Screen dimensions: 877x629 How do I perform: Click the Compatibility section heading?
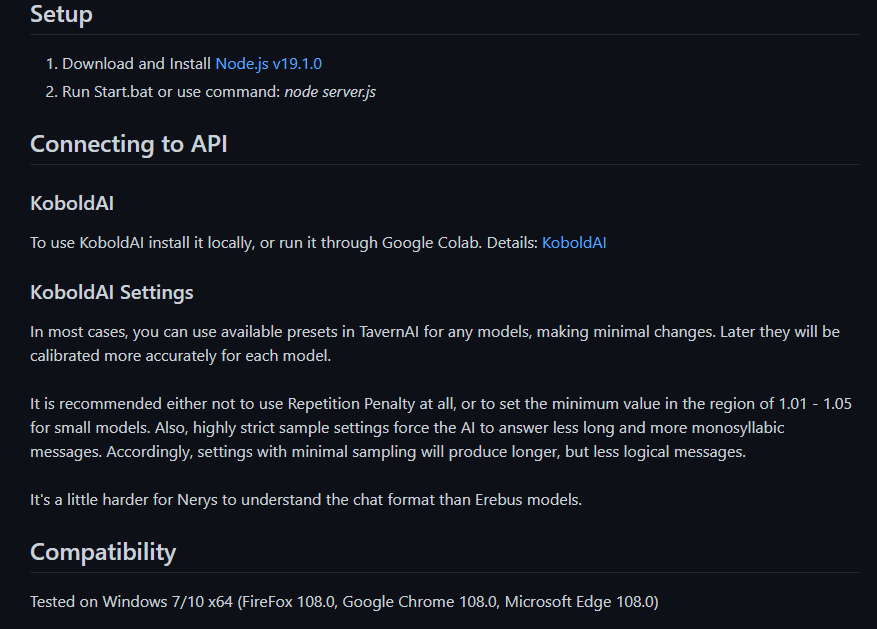click(103, 552)
